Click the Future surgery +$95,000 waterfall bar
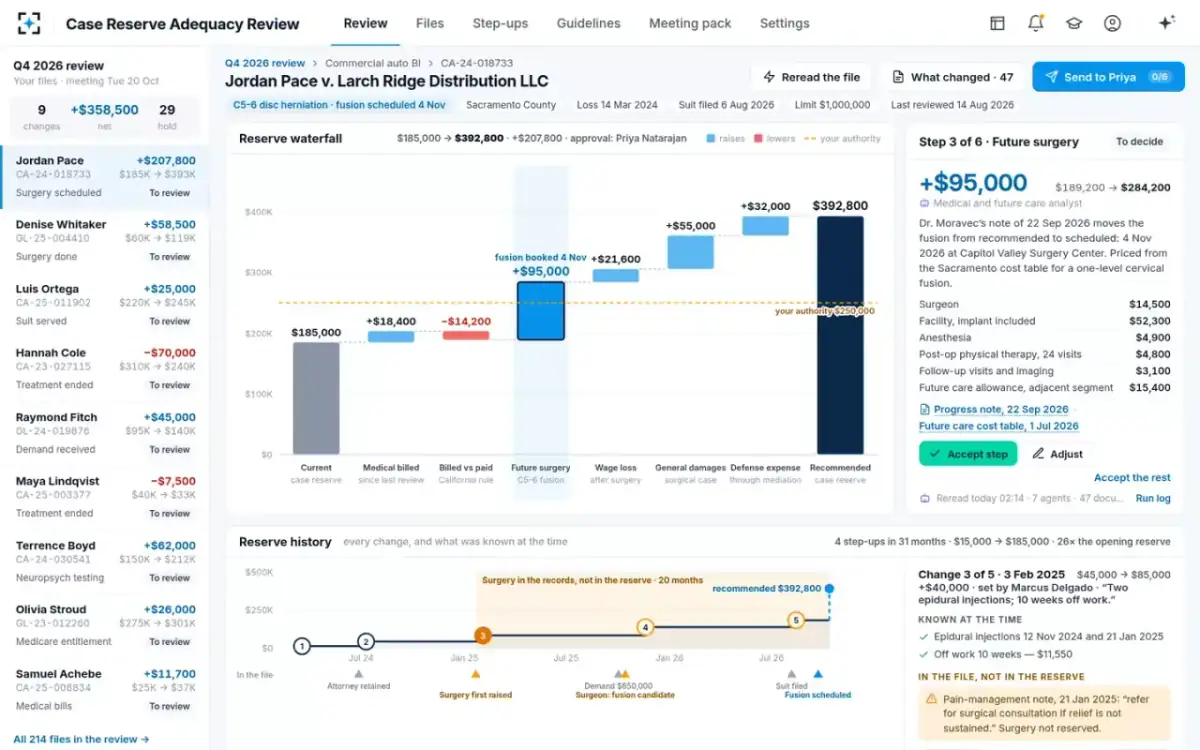The image size is (1200, 750). click(541, 311)
